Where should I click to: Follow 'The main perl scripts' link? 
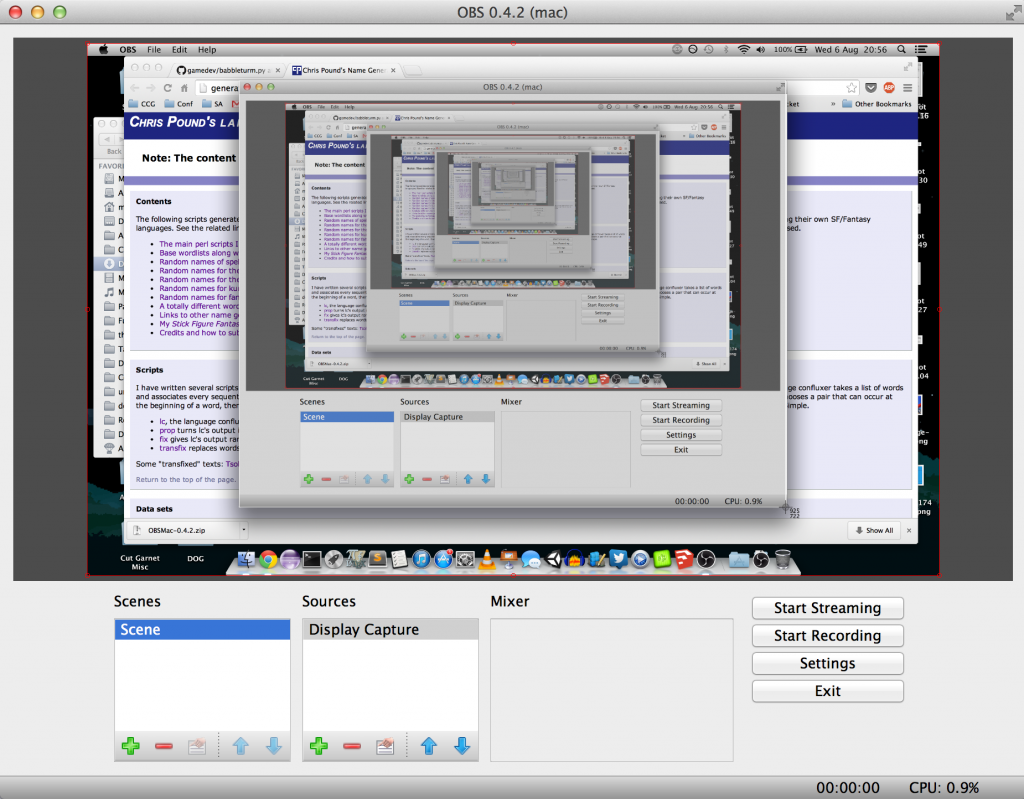tap(199, 244)
